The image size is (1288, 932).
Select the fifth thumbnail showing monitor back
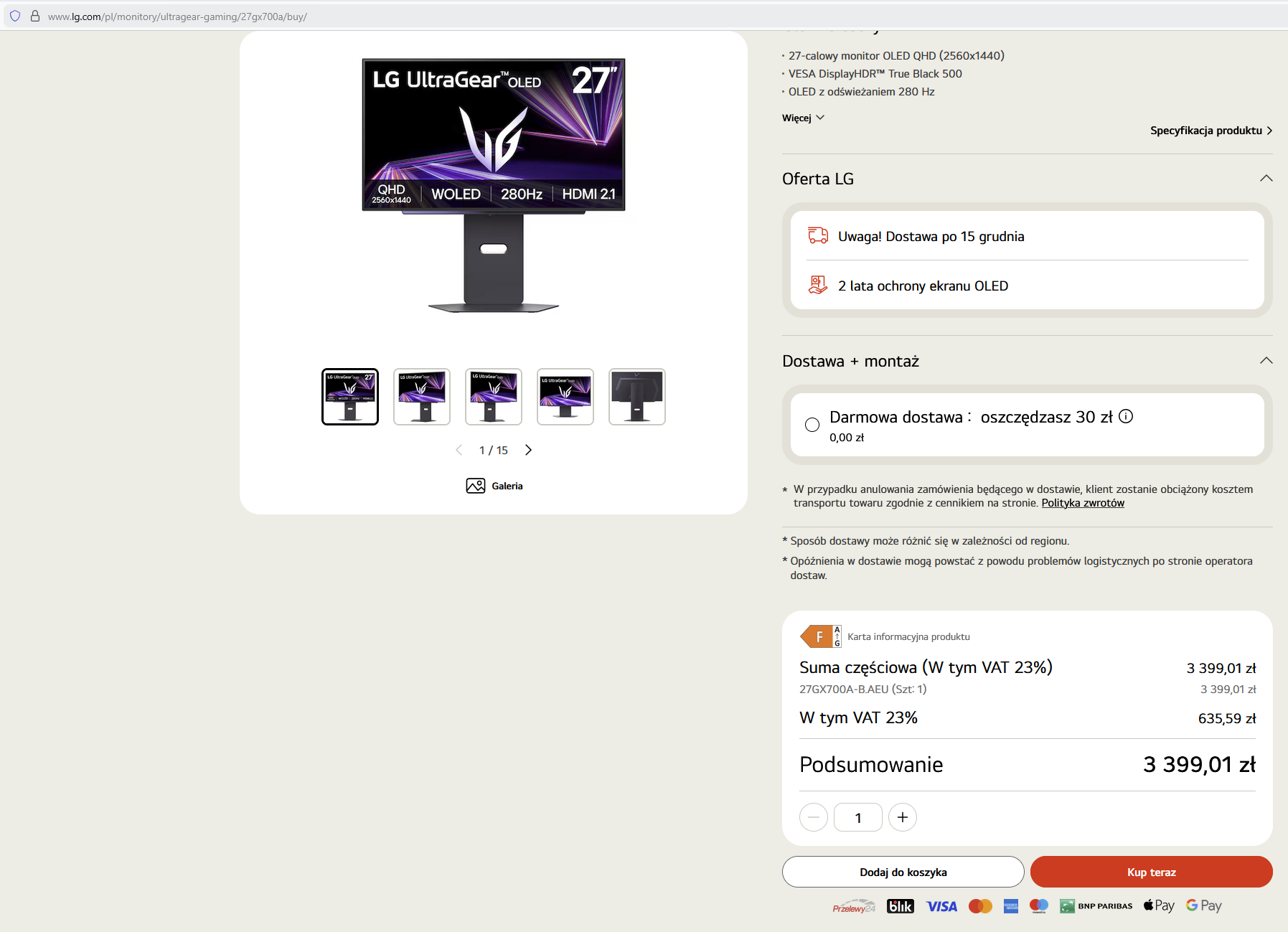click(637, 397)
